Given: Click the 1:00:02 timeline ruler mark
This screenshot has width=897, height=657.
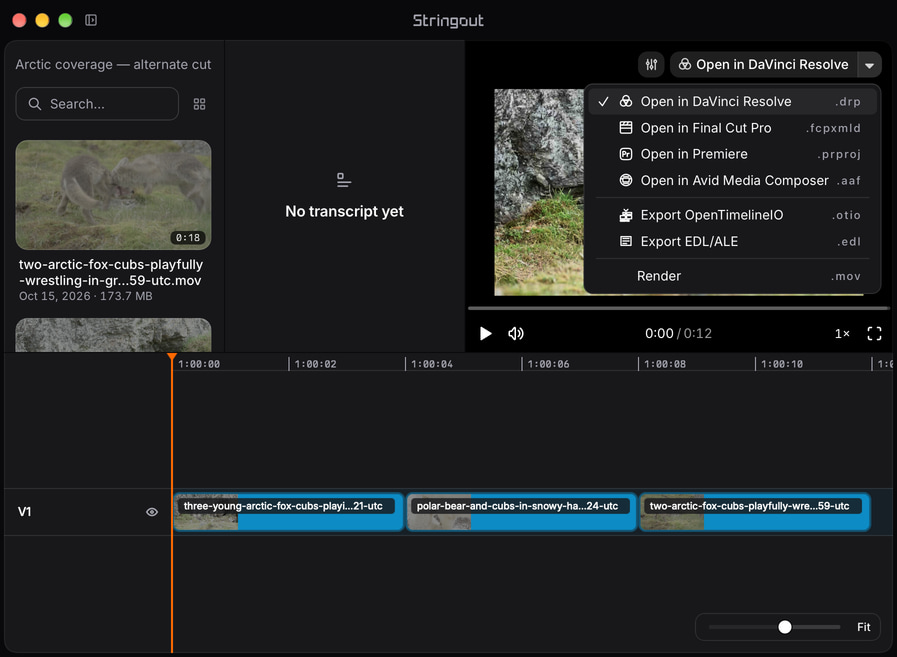Looking at the screenshot, I should click(315, 364).
